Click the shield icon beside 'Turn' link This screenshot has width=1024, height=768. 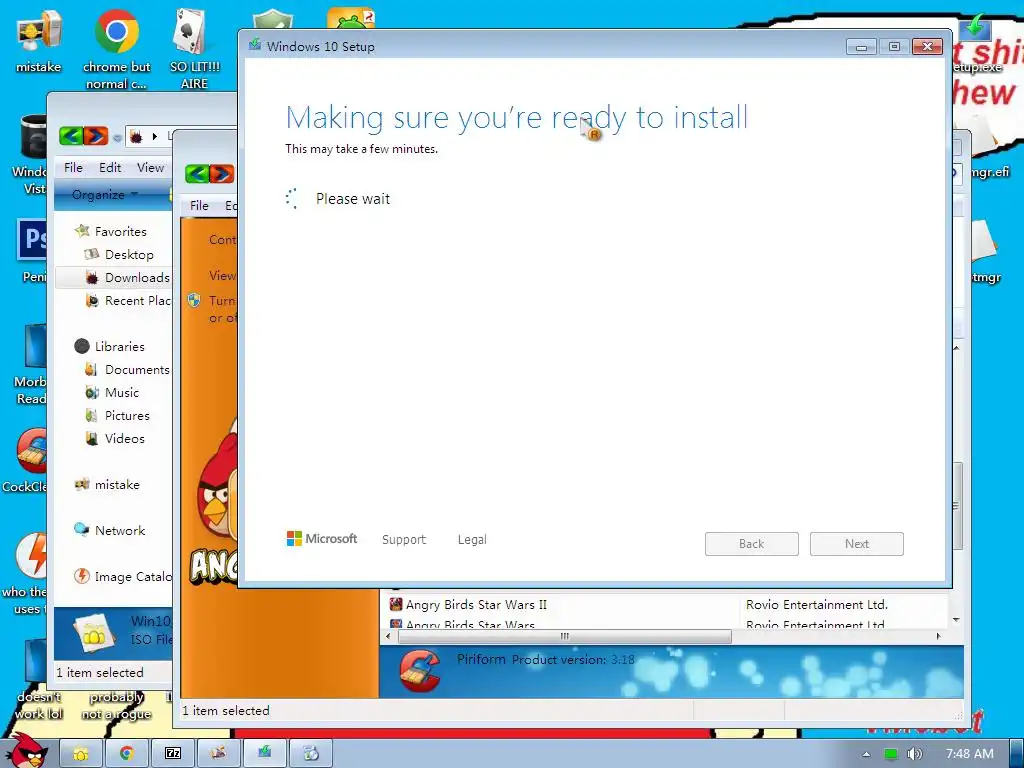coord(194,300)
